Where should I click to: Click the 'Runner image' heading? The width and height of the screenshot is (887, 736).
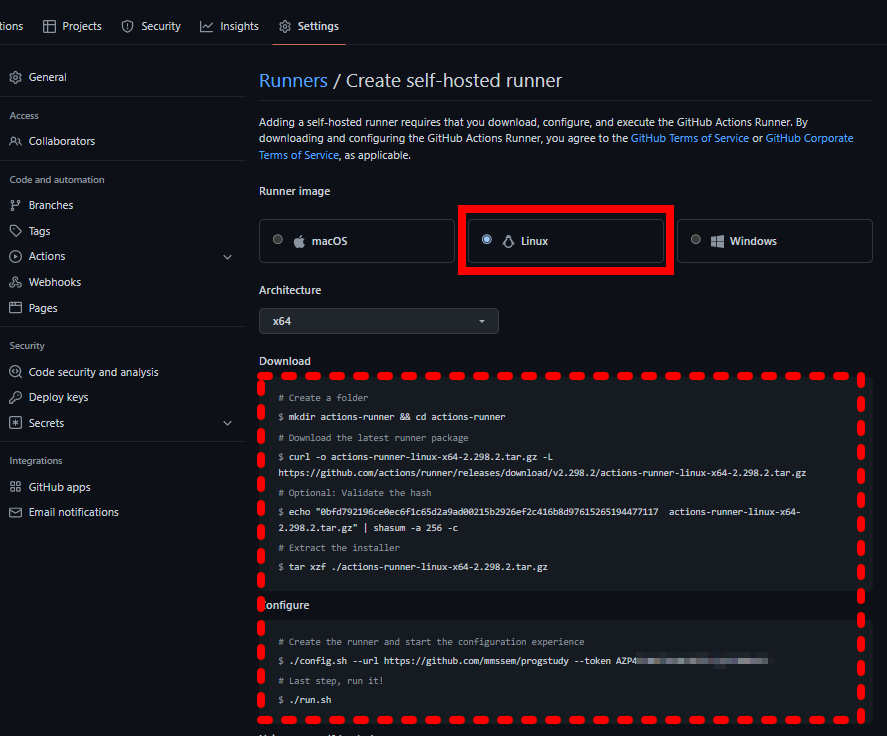[294, 191]
